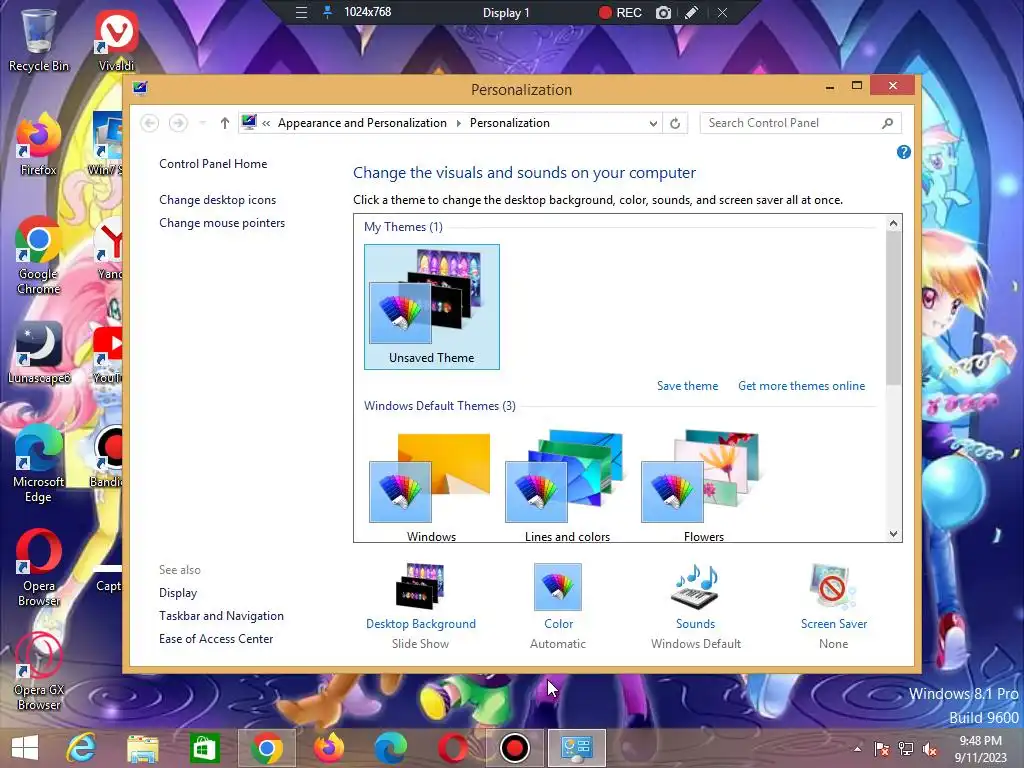Apply the Lines and colors theme
The width and height of the screenshot is (1024, 768).
pyautogui.click(x=567, y=486)
